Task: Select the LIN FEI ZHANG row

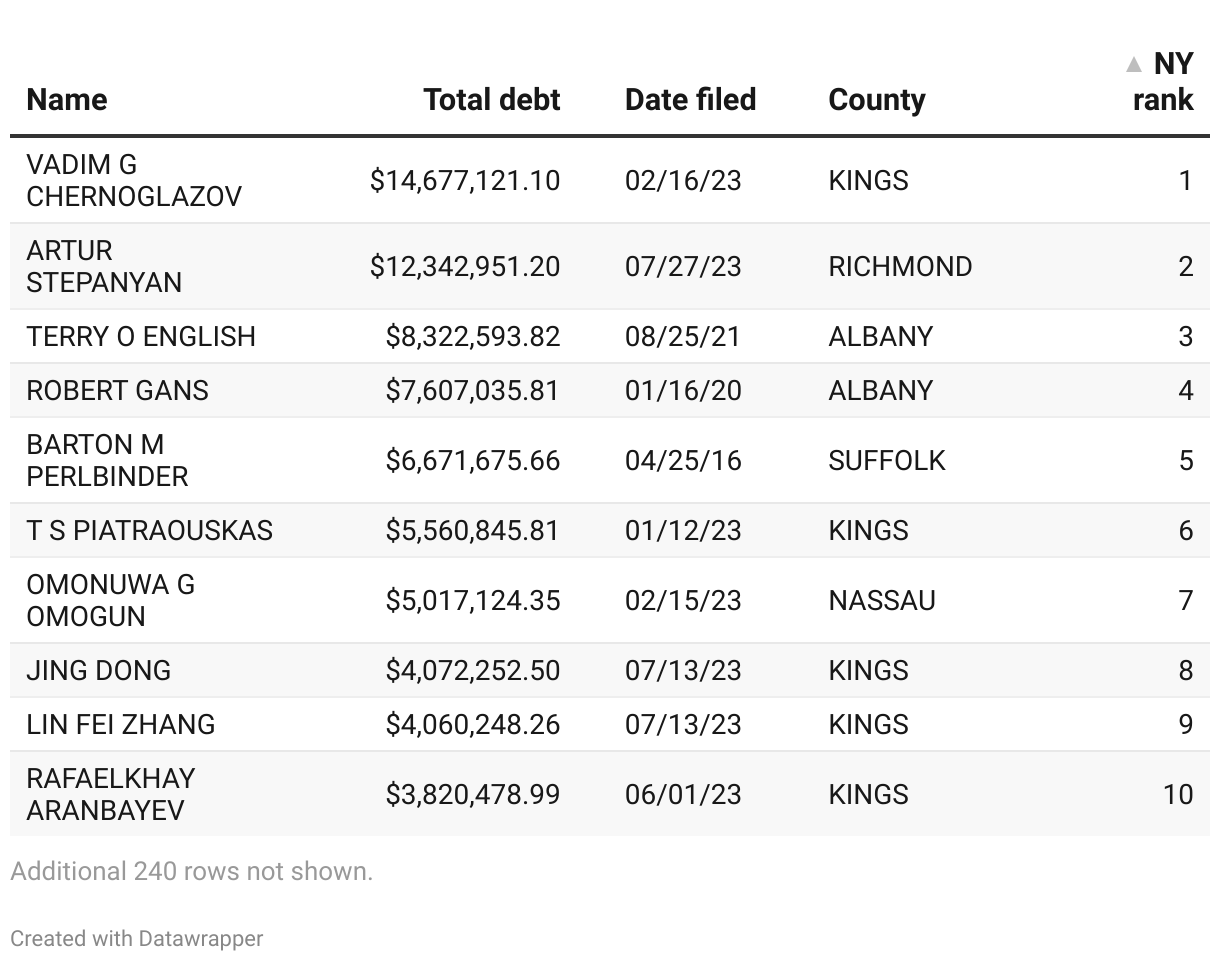Action: tap(121, 725)
